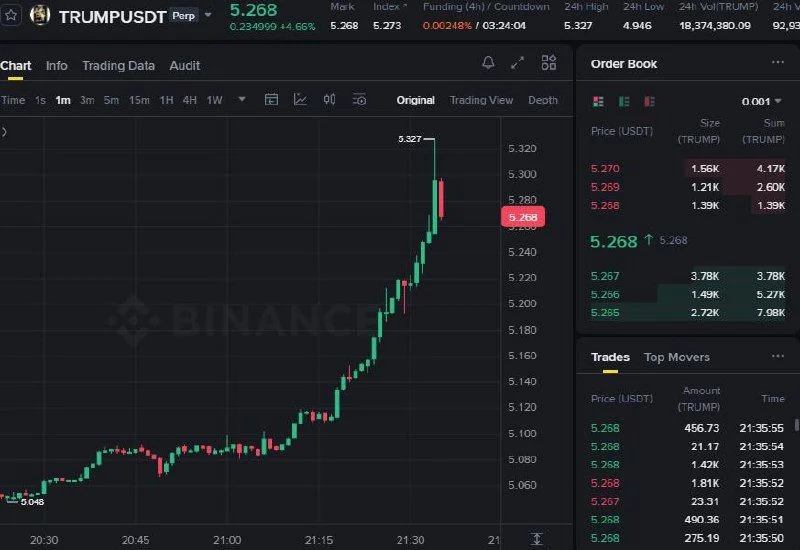Select the 1s chart interval

click(40, 100)
